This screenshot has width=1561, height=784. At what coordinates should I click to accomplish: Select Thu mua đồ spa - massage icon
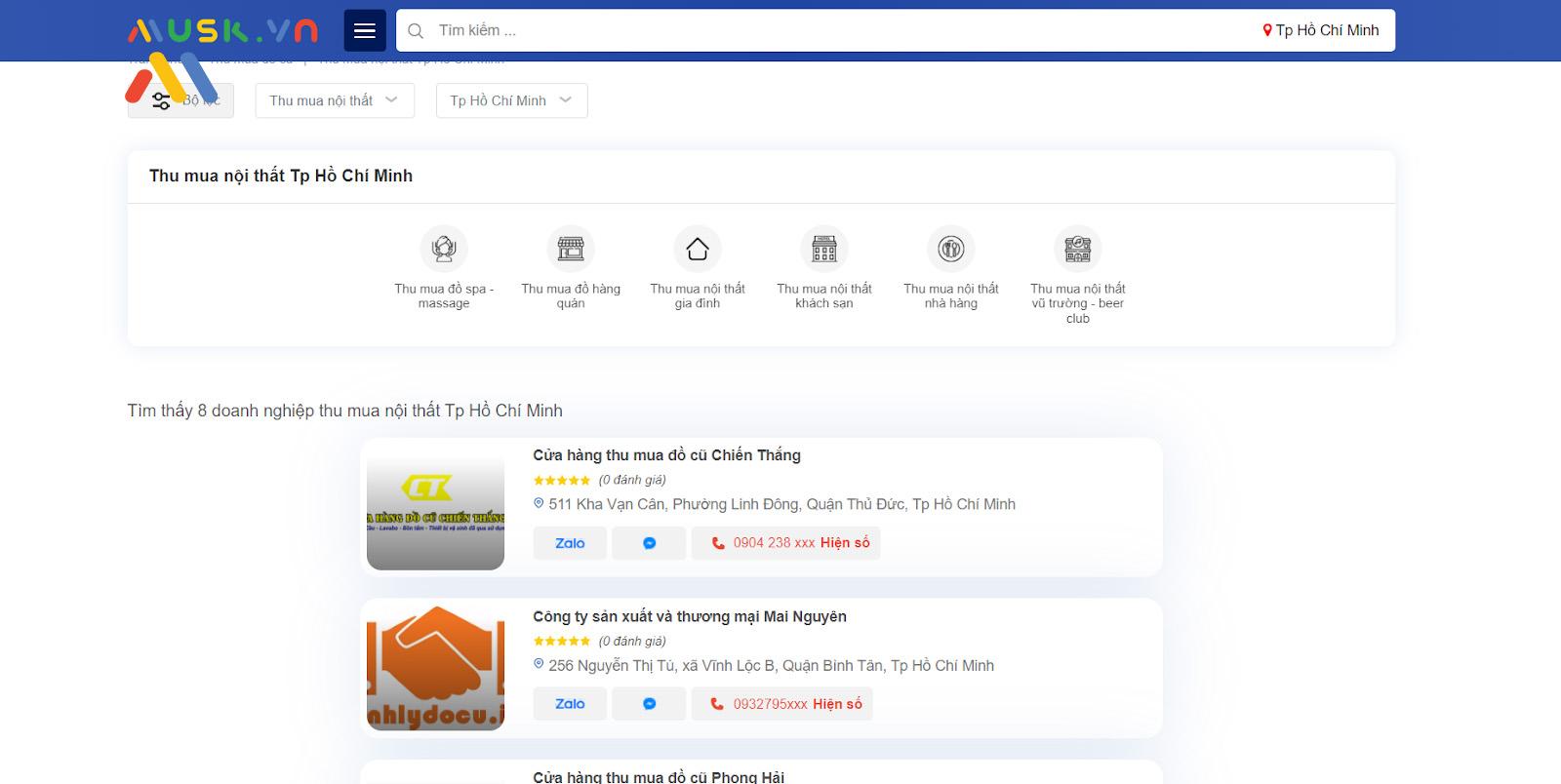[444, 249]
